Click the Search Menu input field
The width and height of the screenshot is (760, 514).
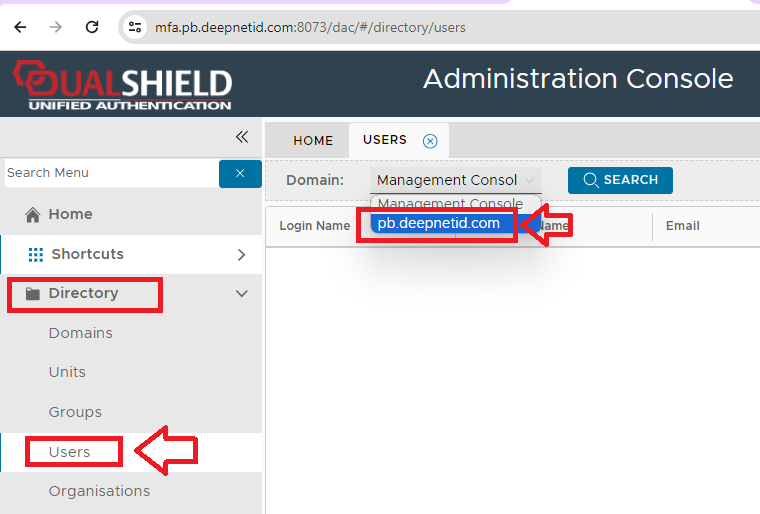point(110,173)
